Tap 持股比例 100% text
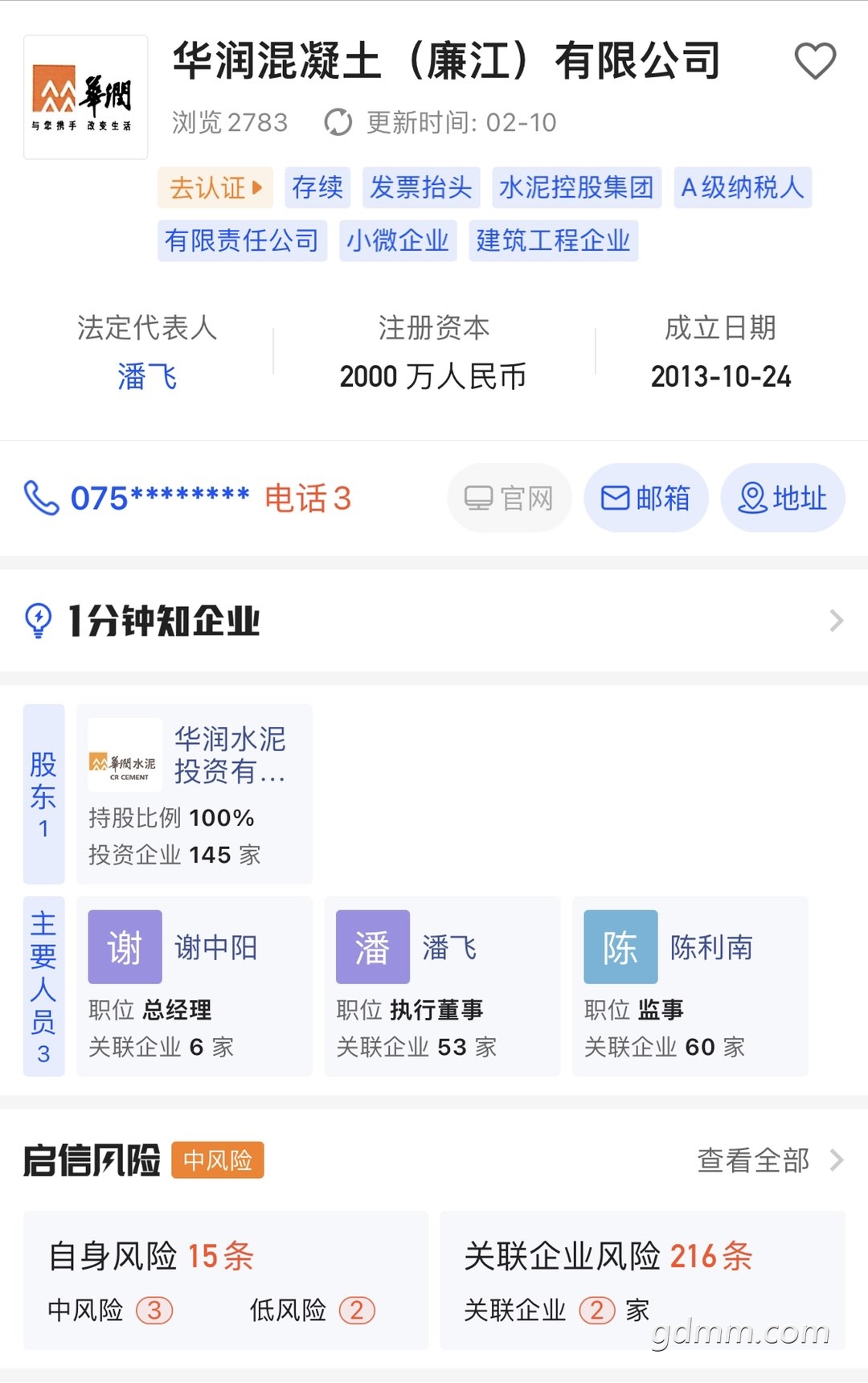This screenshot has width=868, height=1383. (171, 818)
